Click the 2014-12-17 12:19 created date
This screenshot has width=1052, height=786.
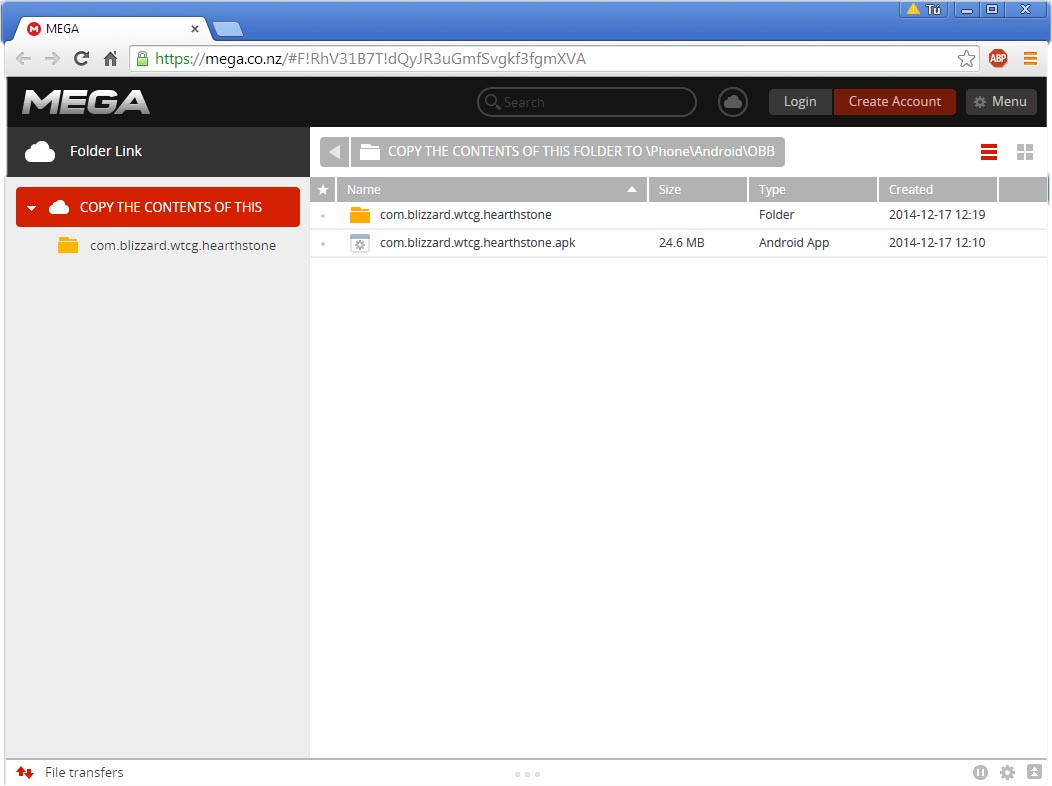pos(937,215)
